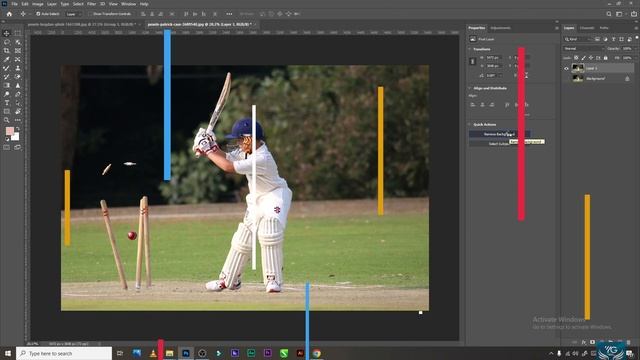Open the Image menu

click(x=38, y=4)
